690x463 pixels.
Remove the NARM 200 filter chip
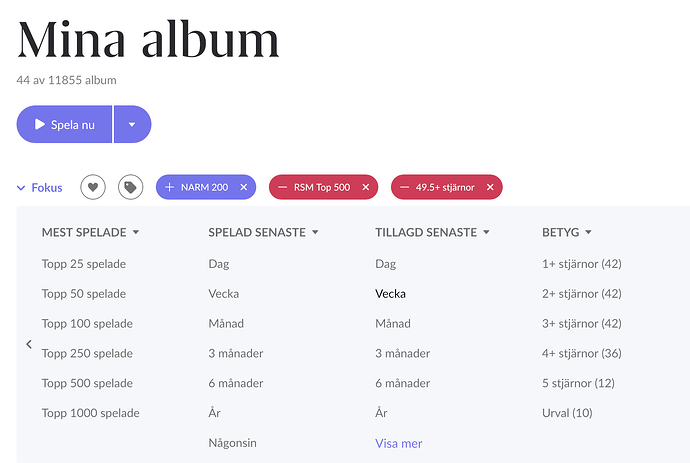click(x=244, y=187)
